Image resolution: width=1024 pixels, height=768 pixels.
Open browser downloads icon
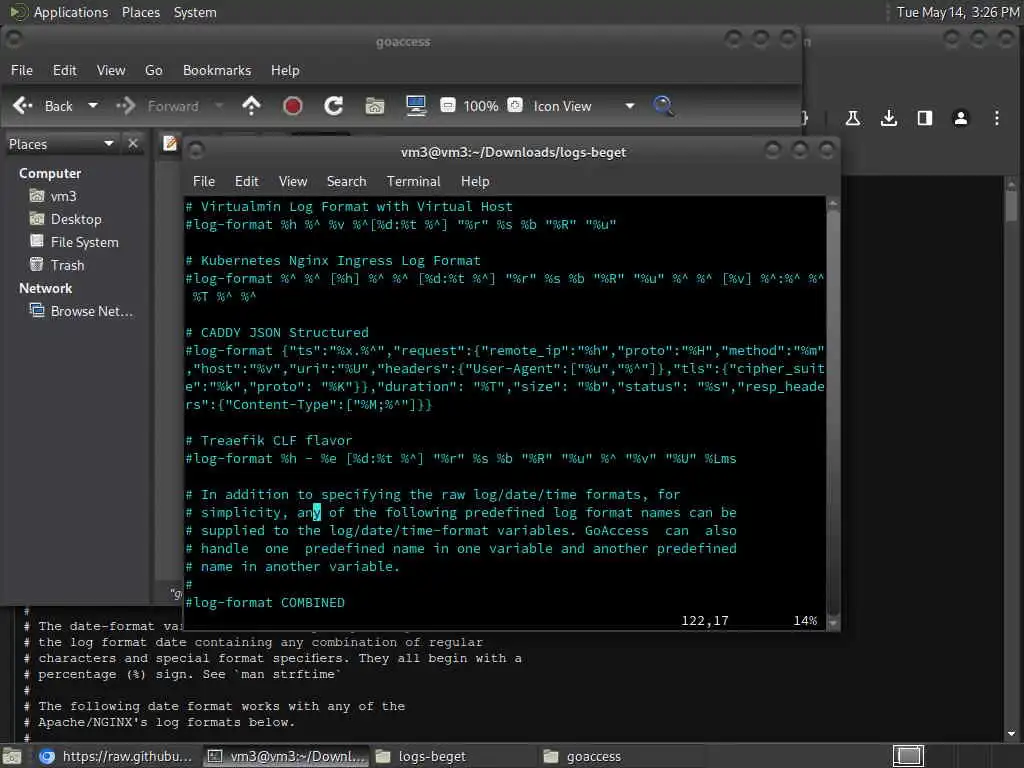tap(889, 118)
